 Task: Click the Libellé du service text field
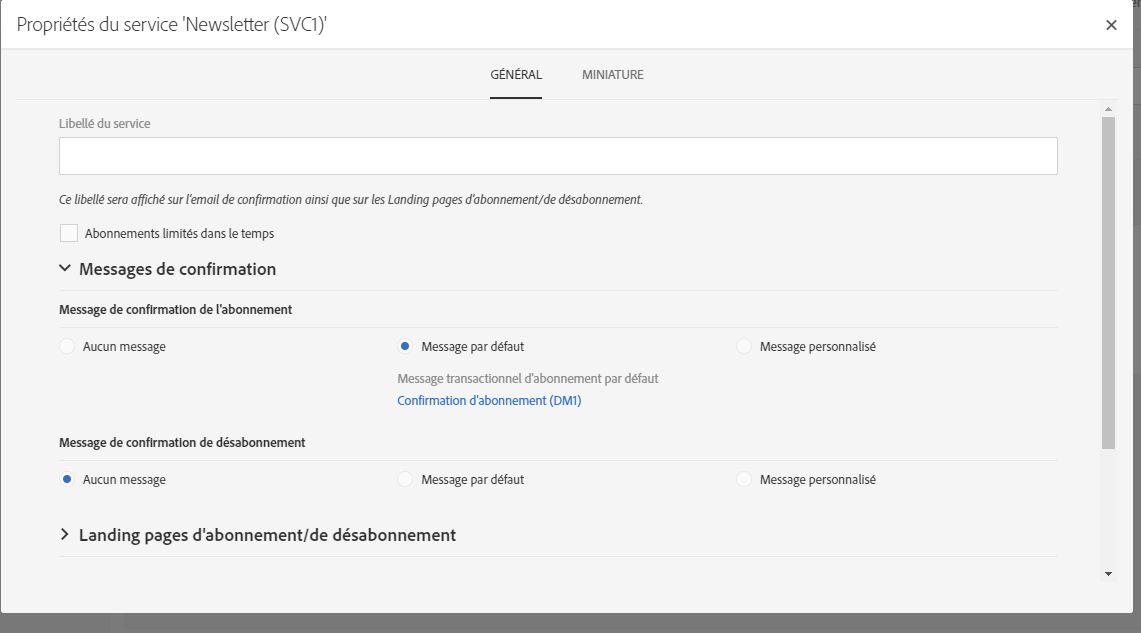[558, 156]
